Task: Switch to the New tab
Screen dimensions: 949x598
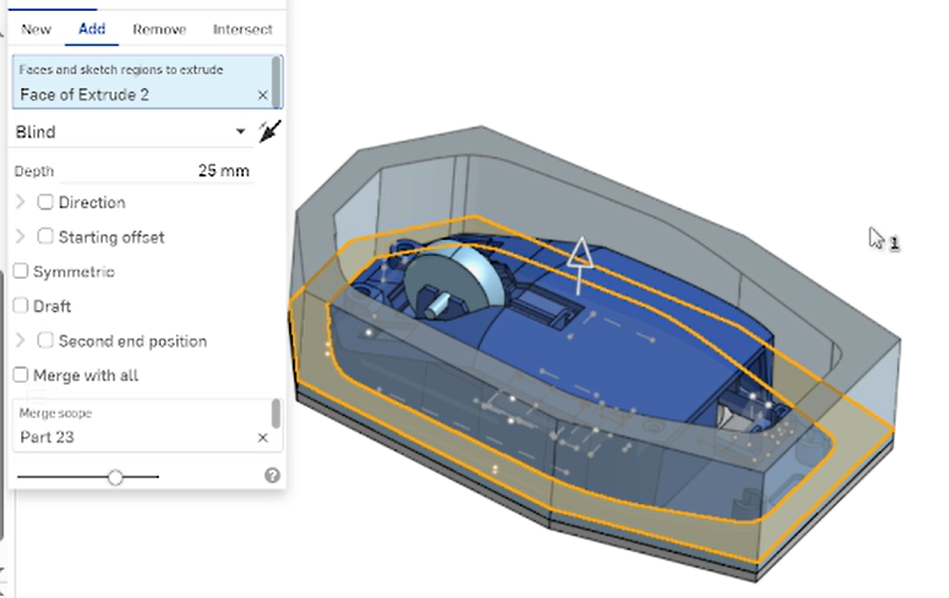Action: point(36,29)
